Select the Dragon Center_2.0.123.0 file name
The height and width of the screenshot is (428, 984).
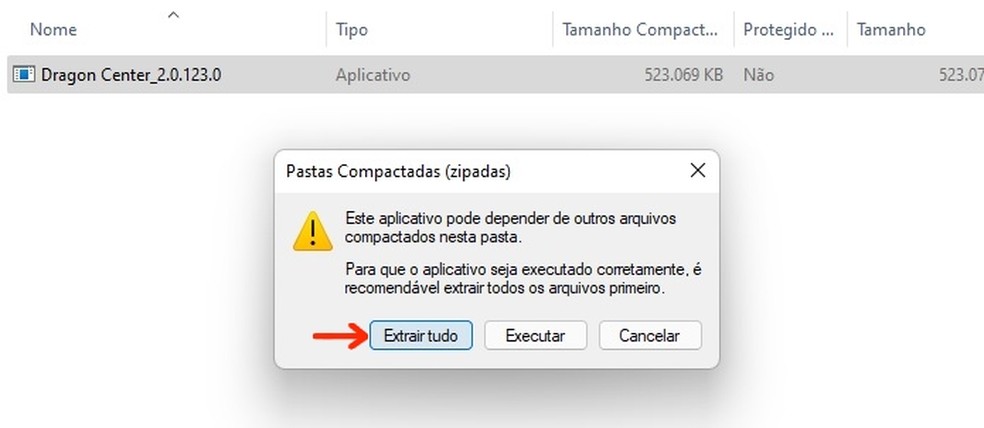coord(131,75)
